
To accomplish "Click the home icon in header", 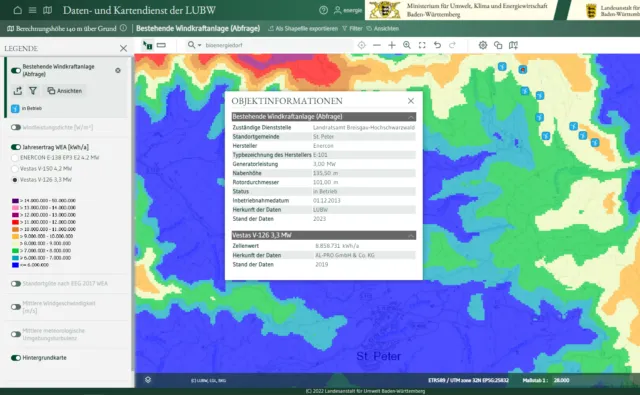I will 18,10.
